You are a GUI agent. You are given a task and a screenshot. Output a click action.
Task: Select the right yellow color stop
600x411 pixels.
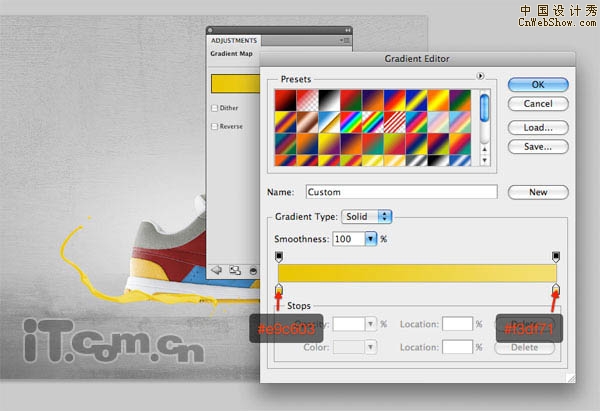(x=555, y=290)
